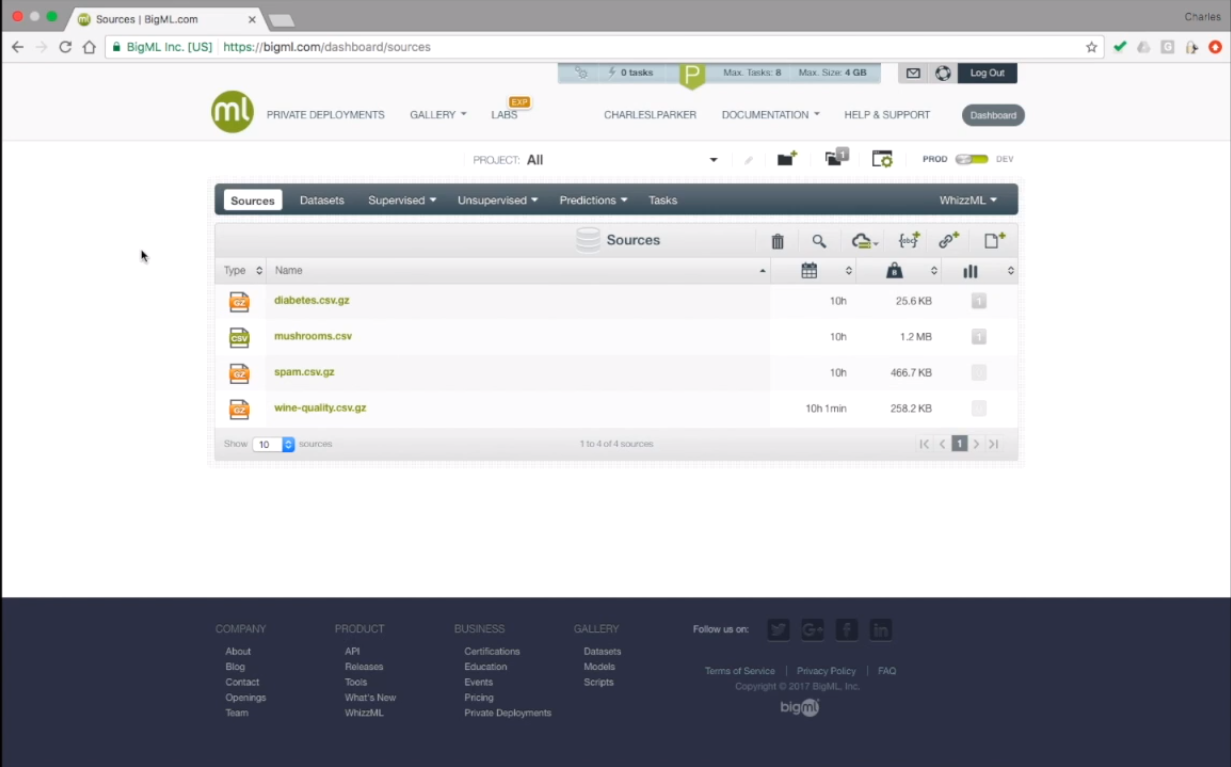Click the GZ file icon for diabetes.csv.gz
The height and width of the screenshot is (767, 1231).
(x=239, y=301)
